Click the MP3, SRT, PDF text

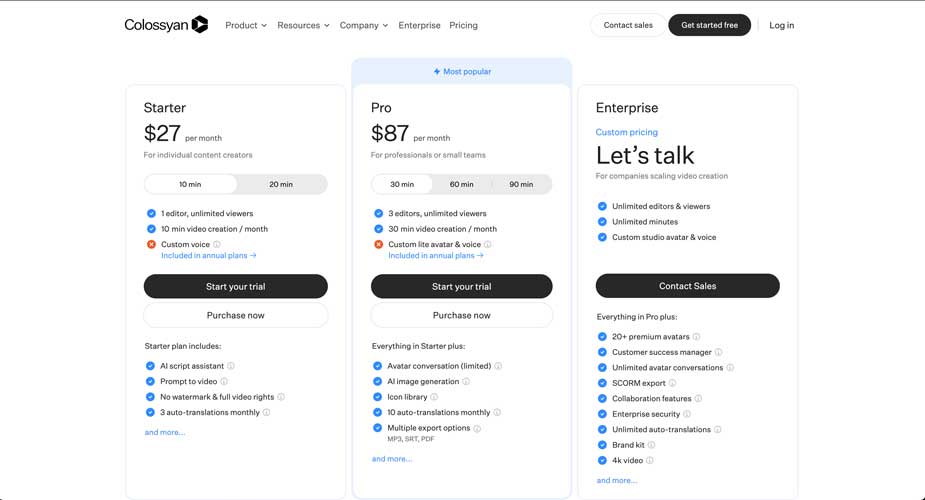tap(411, 439)
